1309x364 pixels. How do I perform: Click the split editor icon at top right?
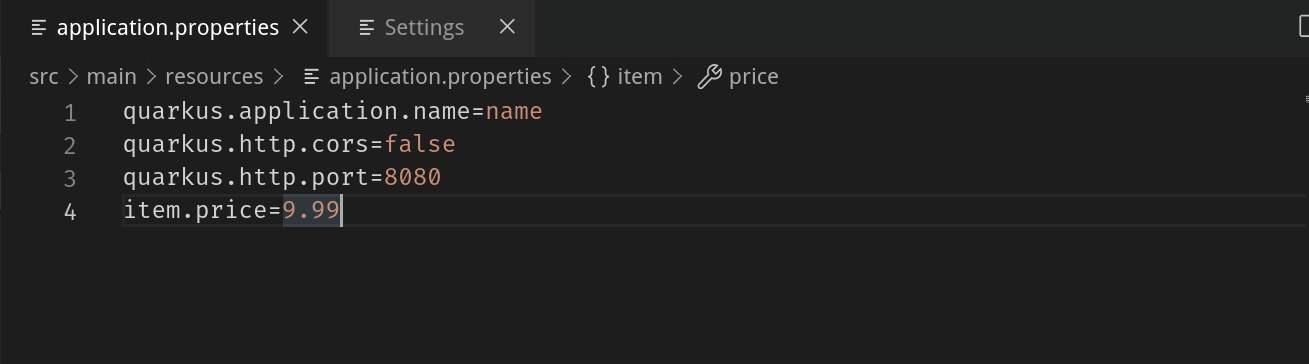(1303, 27)
